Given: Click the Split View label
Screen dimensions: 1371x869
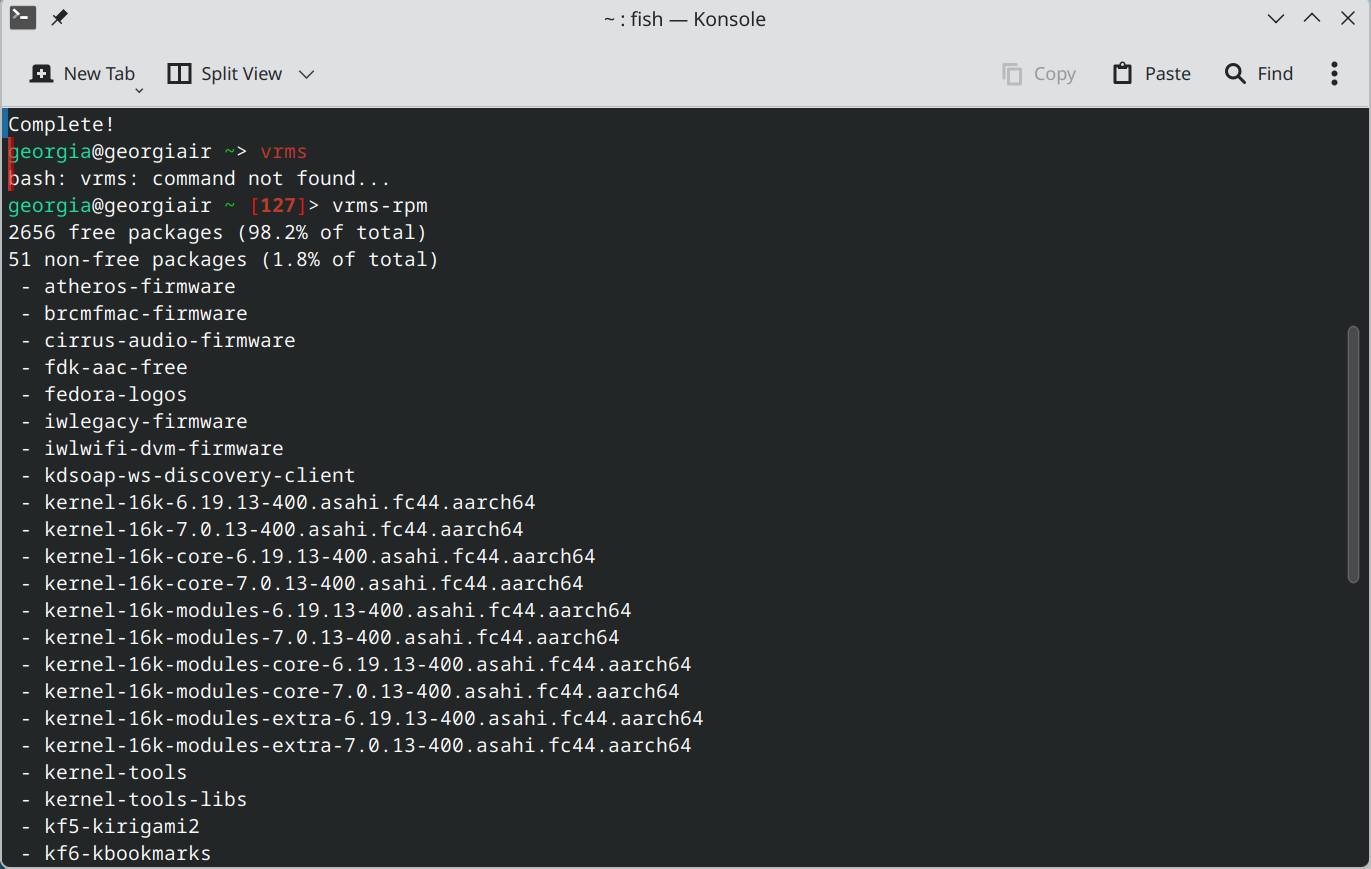Looking at the screenshot, I should pyautogui.click(x=242, y=73).
